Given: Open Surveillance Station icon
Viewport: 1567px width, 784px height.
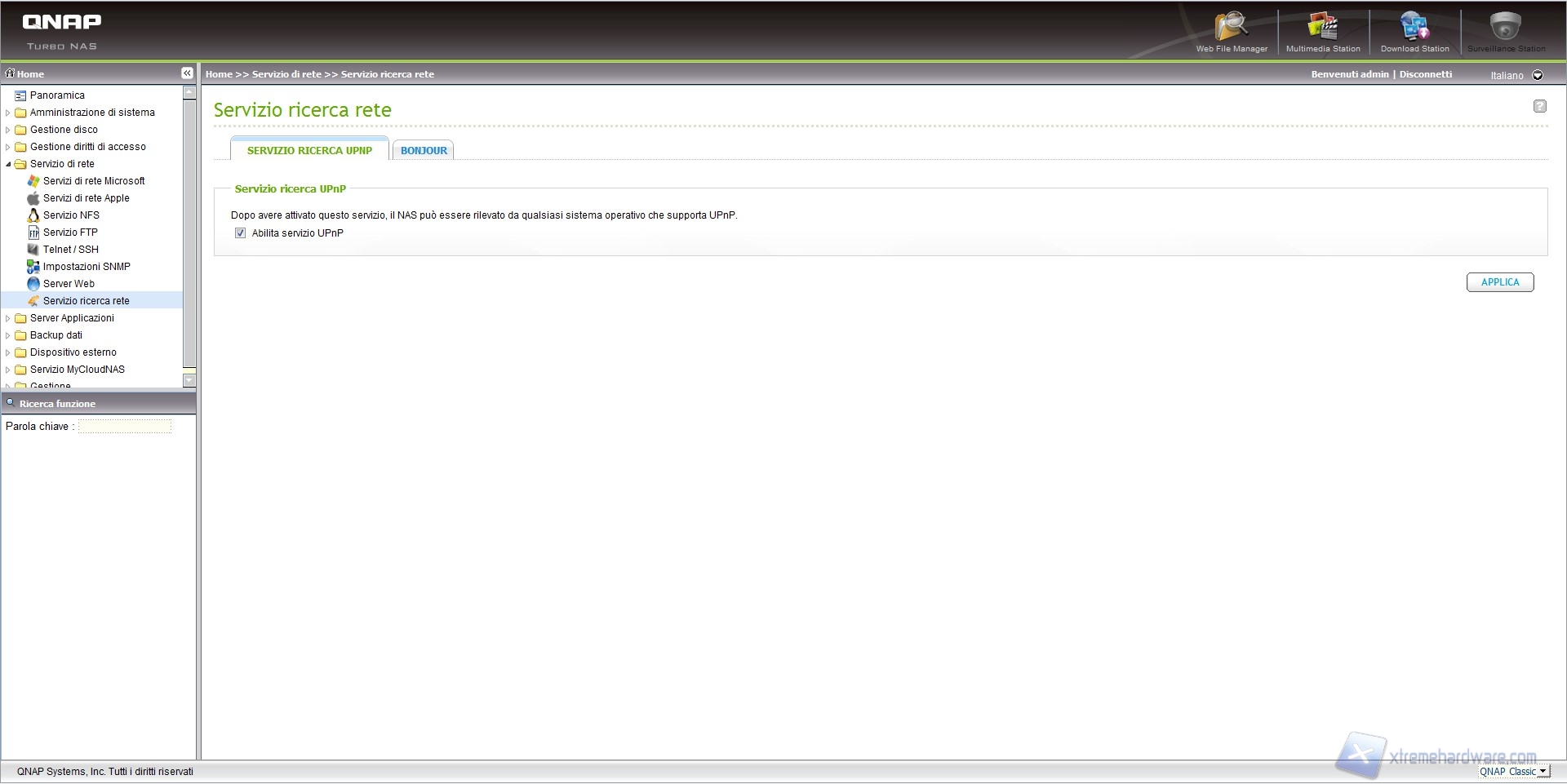Looking at the screenshot, I should [x=1506, y=31].
